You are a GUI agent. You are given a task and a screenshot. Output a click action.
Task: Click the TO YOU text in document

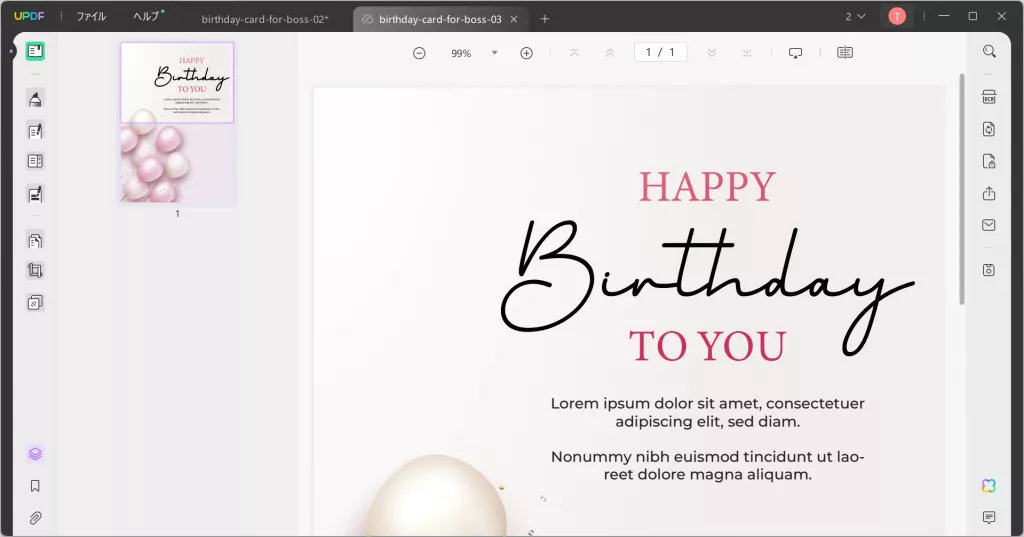tap(707, 346)
